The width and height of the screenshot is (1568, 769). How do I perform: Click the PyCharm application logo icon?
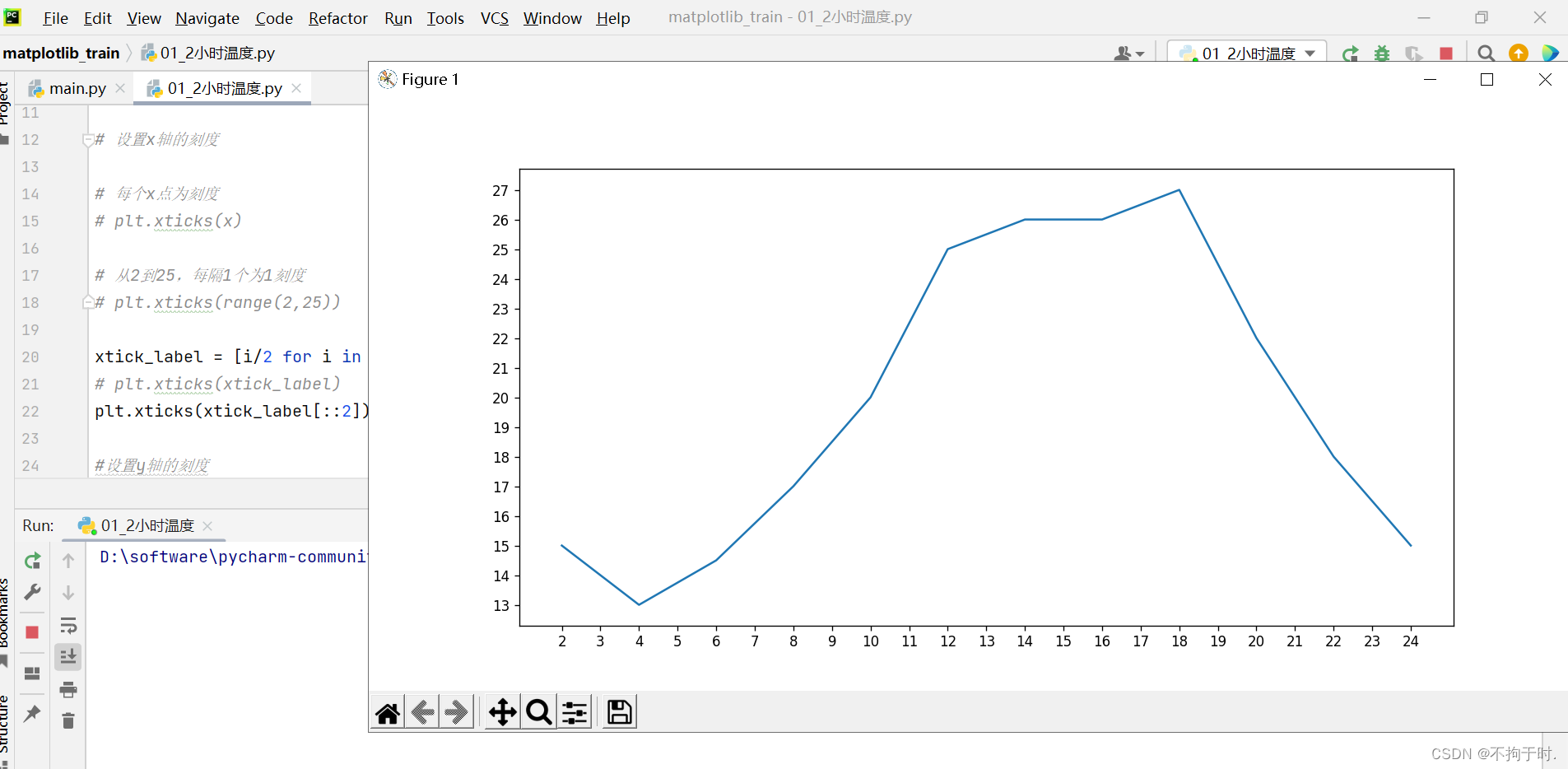pyautogui.click(x=13, y=16)
